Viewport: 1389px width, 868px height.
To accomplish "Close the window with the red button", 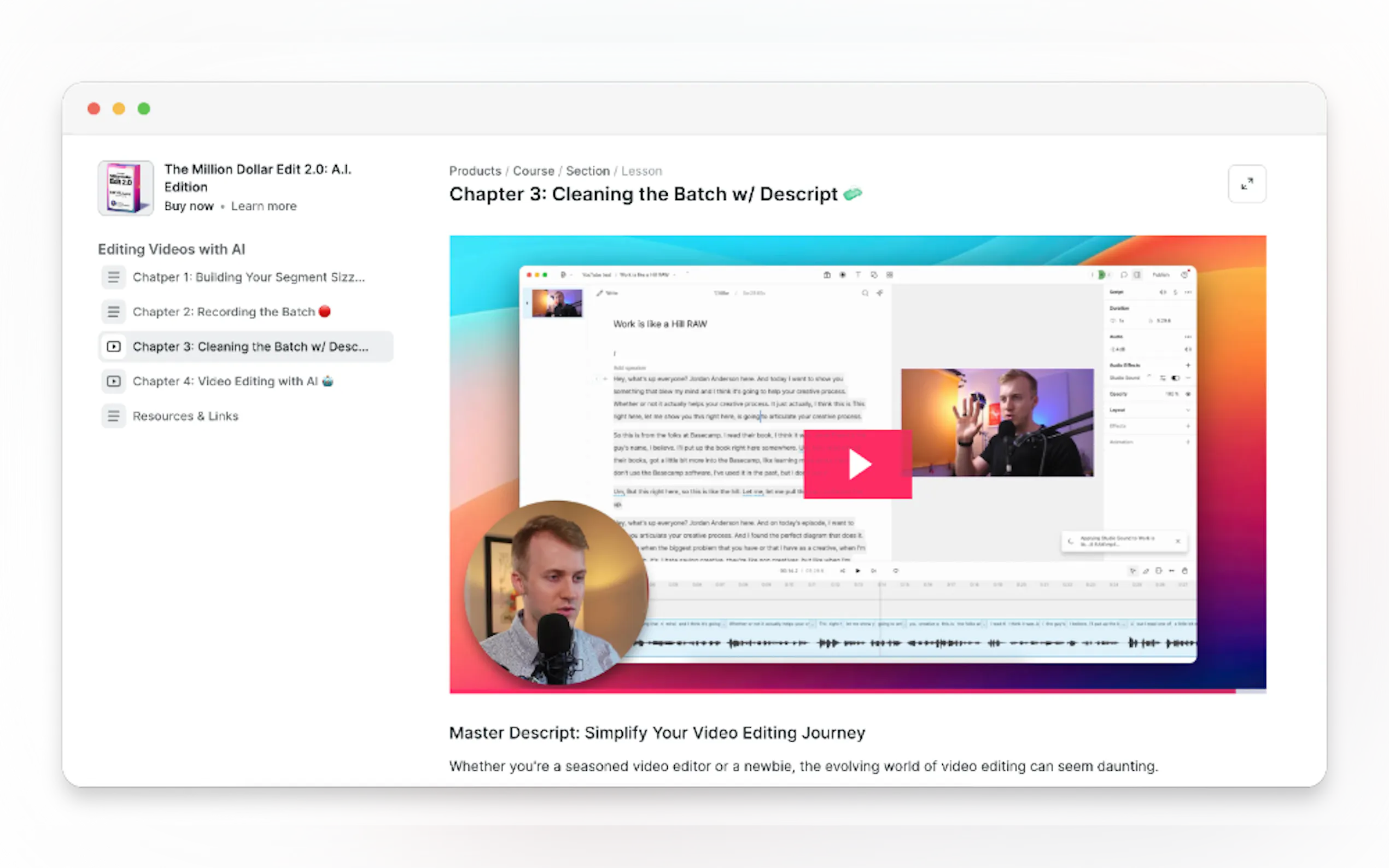I will tap(94, 108).
